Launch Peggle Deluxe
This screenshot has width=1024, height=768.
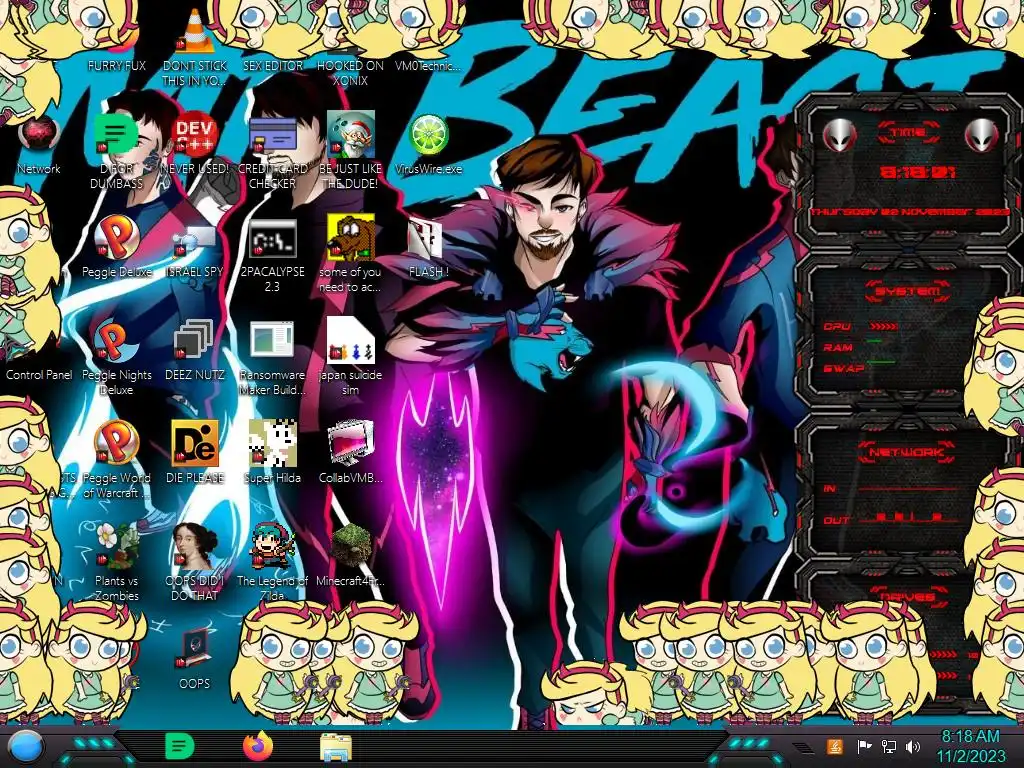[x=116, y=237]
